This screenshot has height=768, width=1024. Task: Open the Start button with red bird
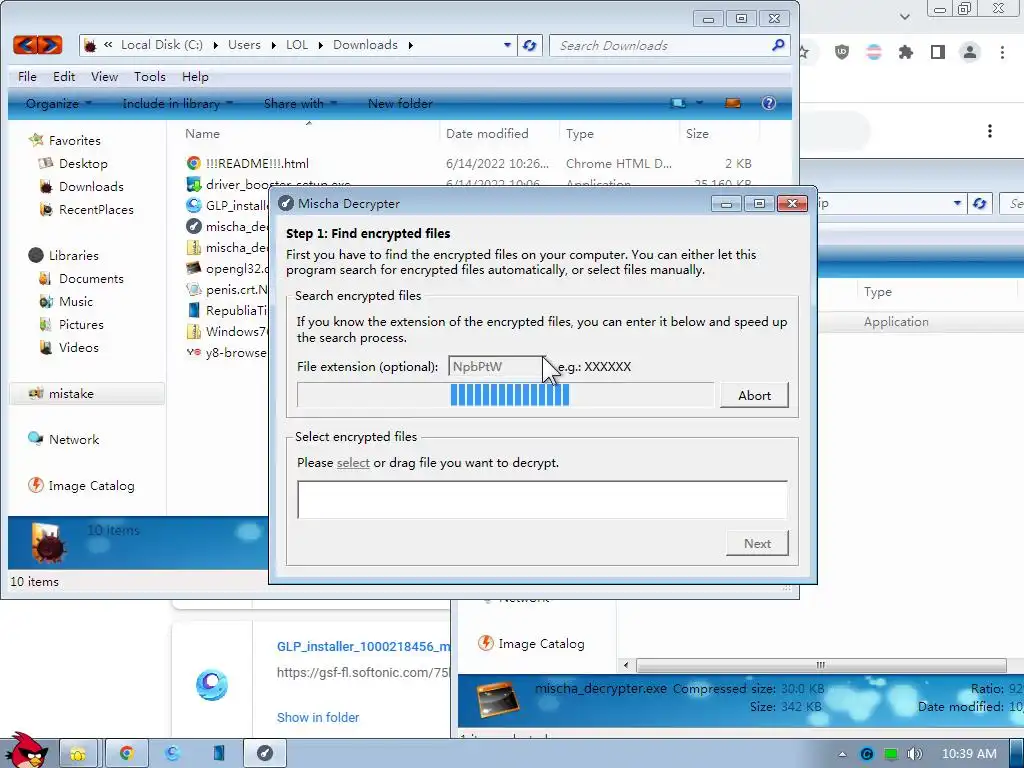tap(26, 750)
